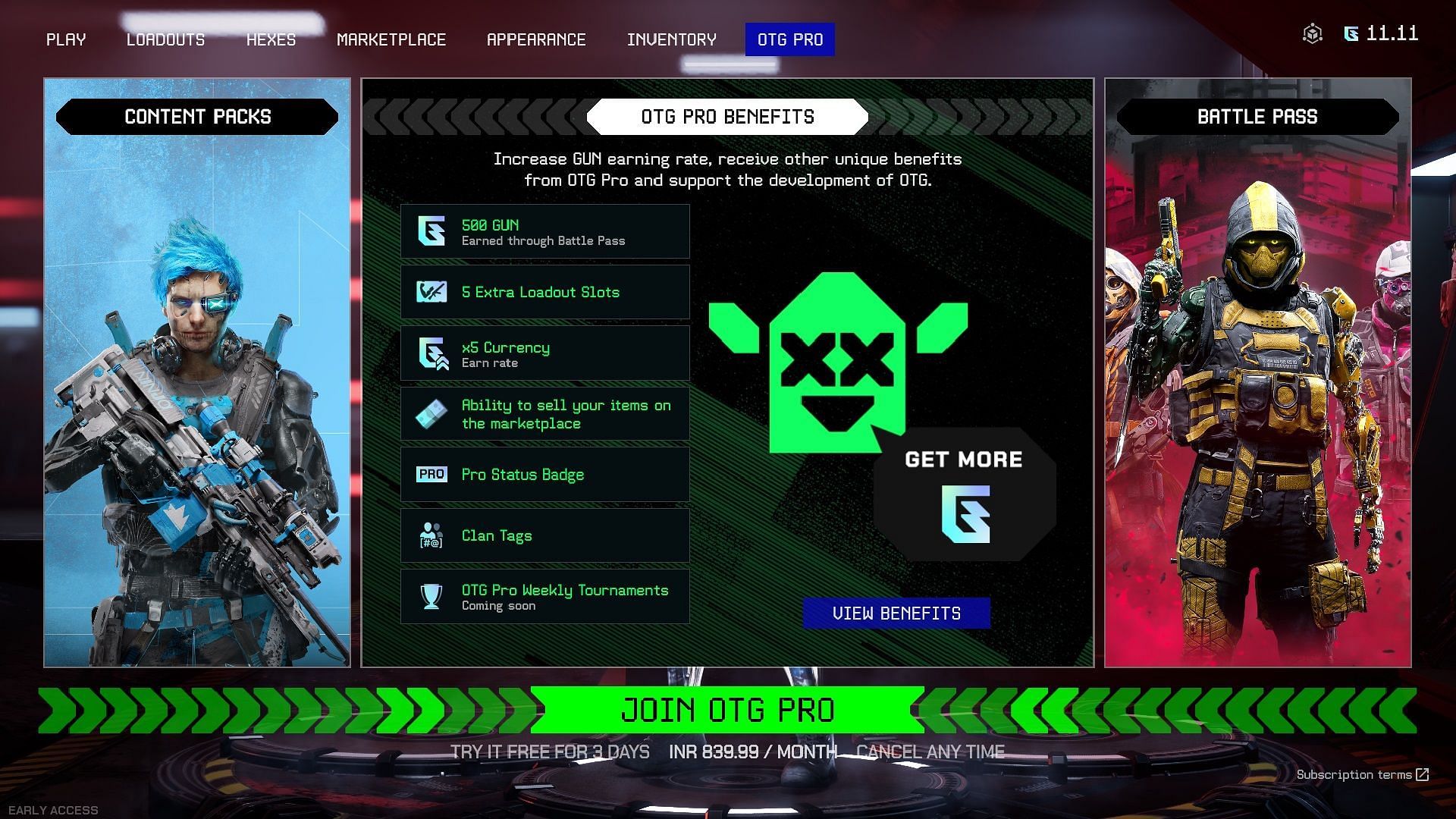1456x819 pixels.
Task: Click the VIEW BENEFITS button
Action: (x=896, y=613)
